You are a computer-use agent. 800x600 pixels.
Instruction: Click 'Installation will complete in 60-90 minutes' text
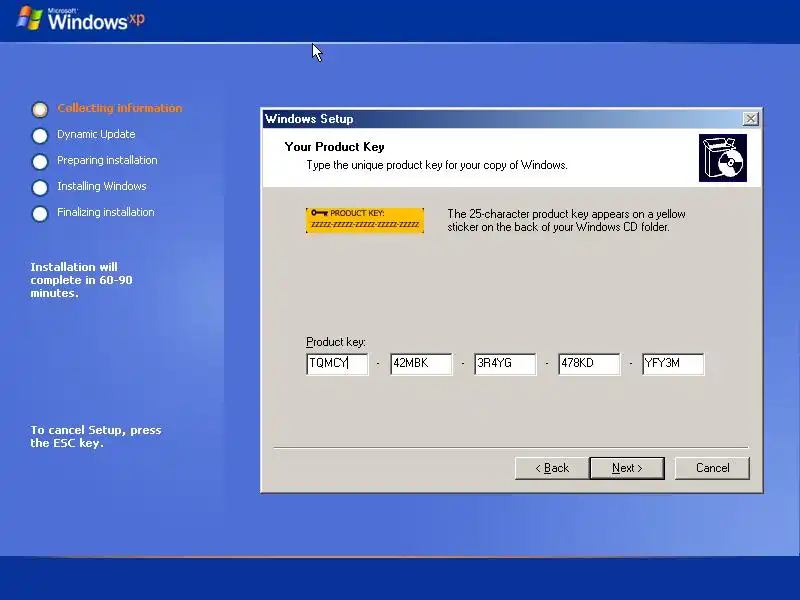click(81, 280)
